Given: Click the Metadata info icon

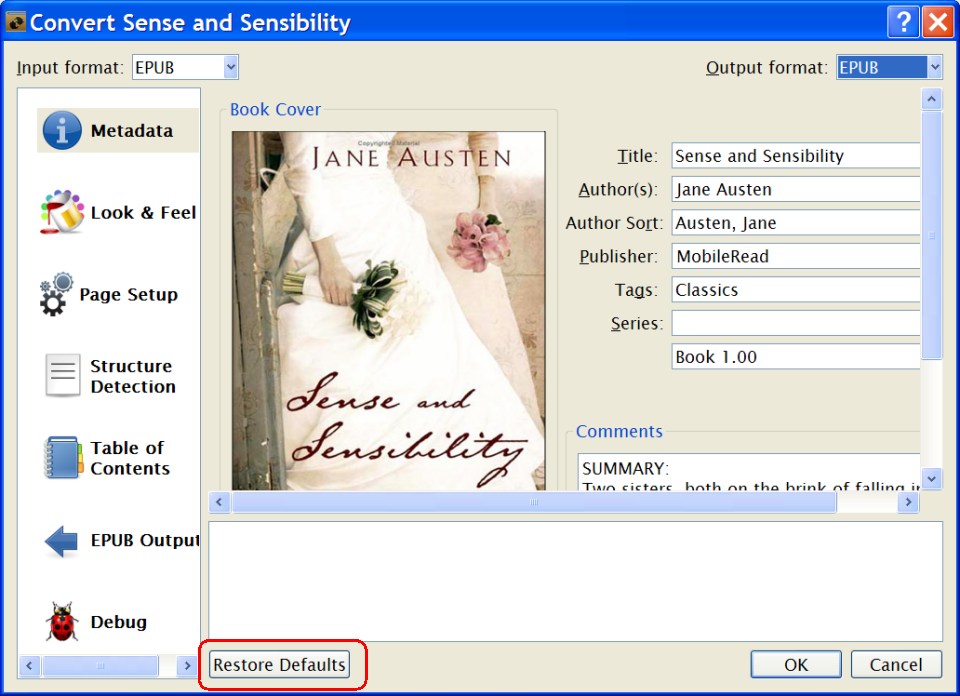Looking at the screenshot, I should click(x=62, y=130).
